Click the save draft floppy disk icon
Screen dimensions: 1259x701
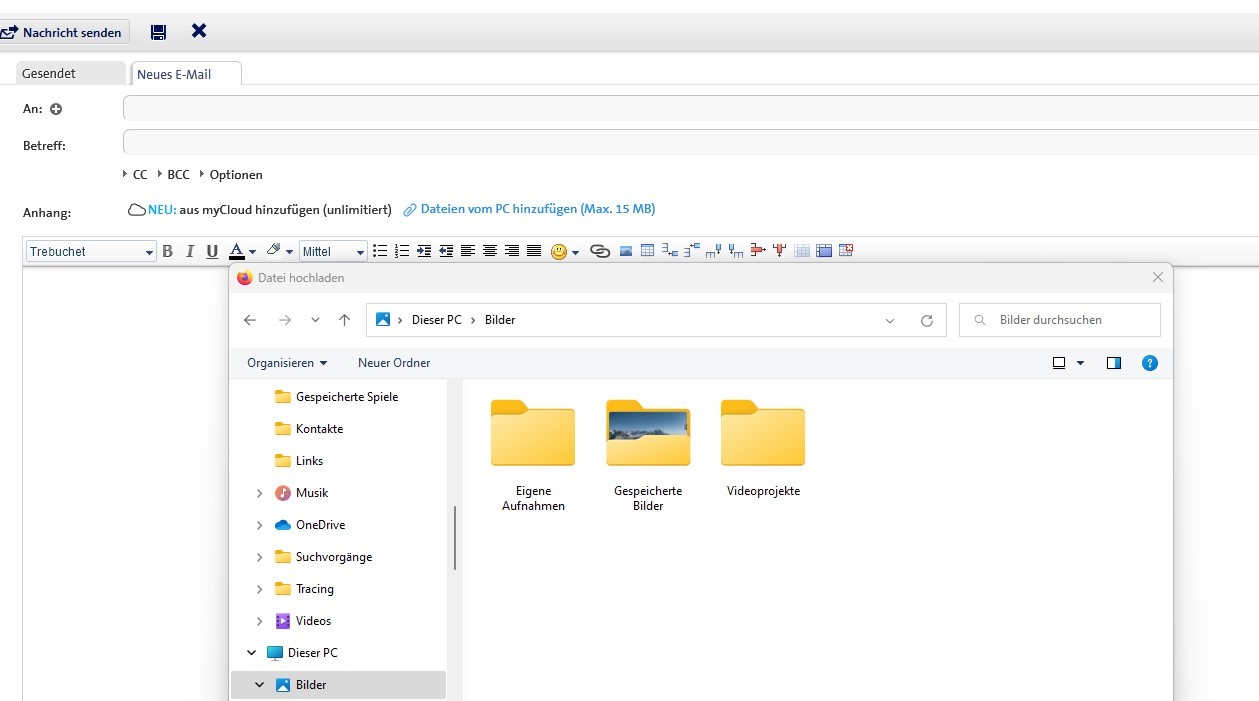click(158, 32)
